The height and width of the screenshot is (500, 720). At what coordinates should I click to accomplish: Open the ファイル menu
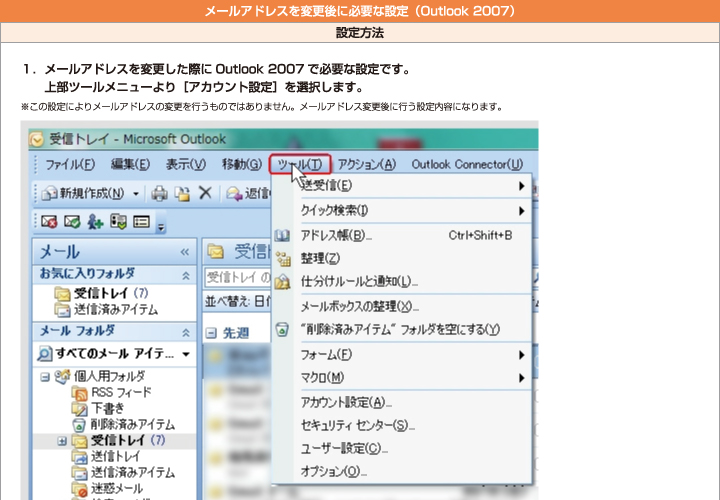pos(70,164)
